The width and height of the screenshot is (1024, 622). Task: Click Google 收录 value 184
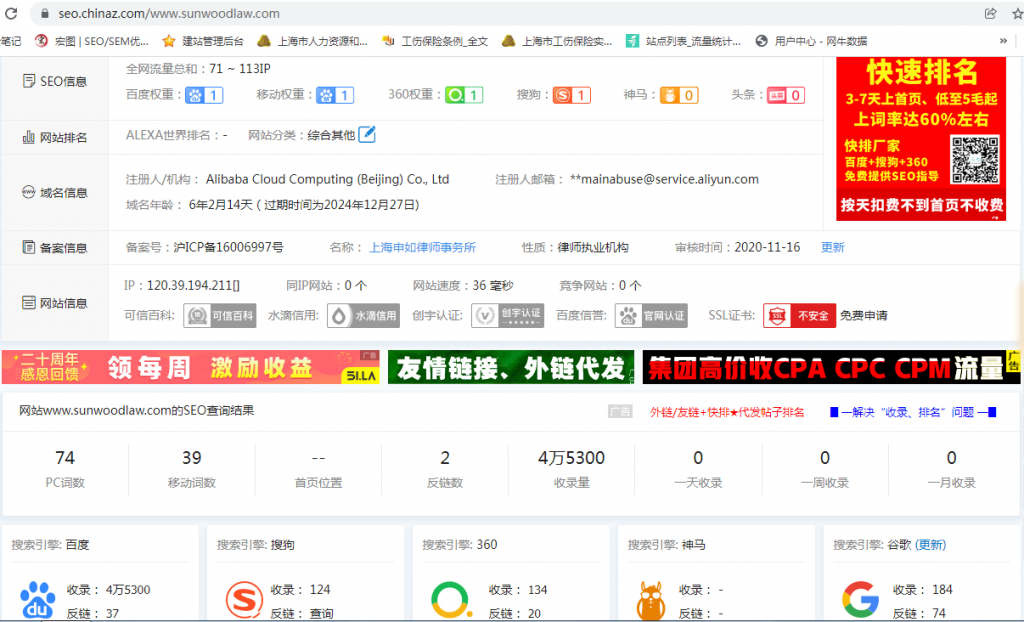pyautogui.click(x=942, y=590)
